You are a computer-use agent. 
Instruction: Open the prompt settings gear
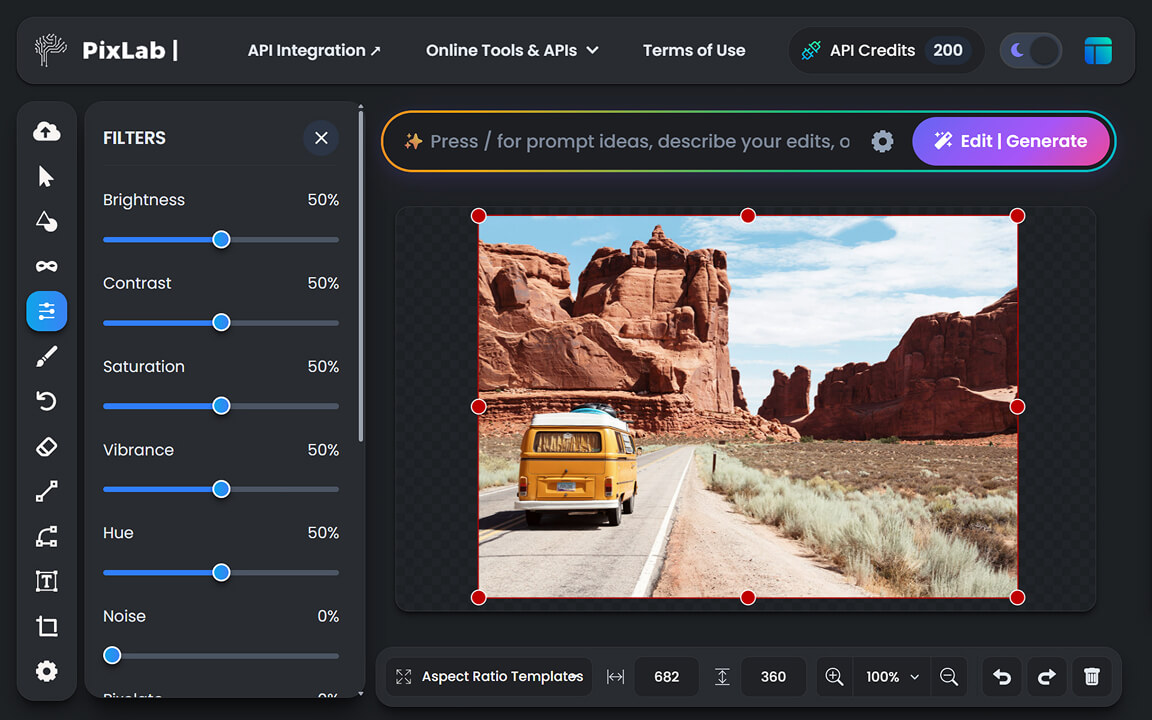882,141
